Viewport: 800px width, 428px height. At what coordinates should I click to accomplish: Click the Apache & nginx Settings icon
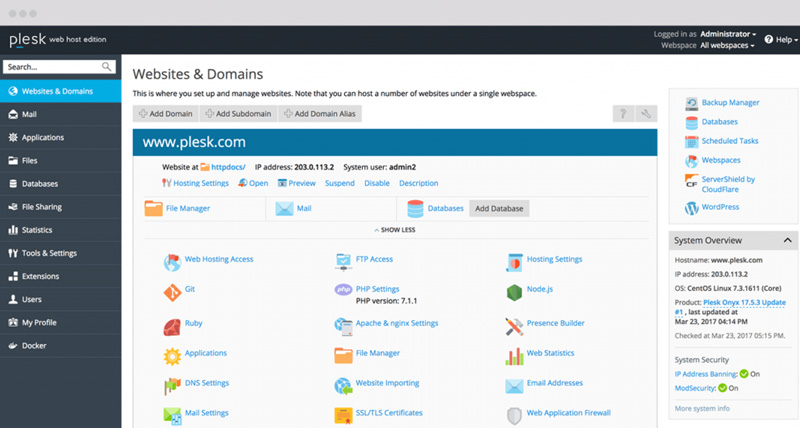[343, 326]
